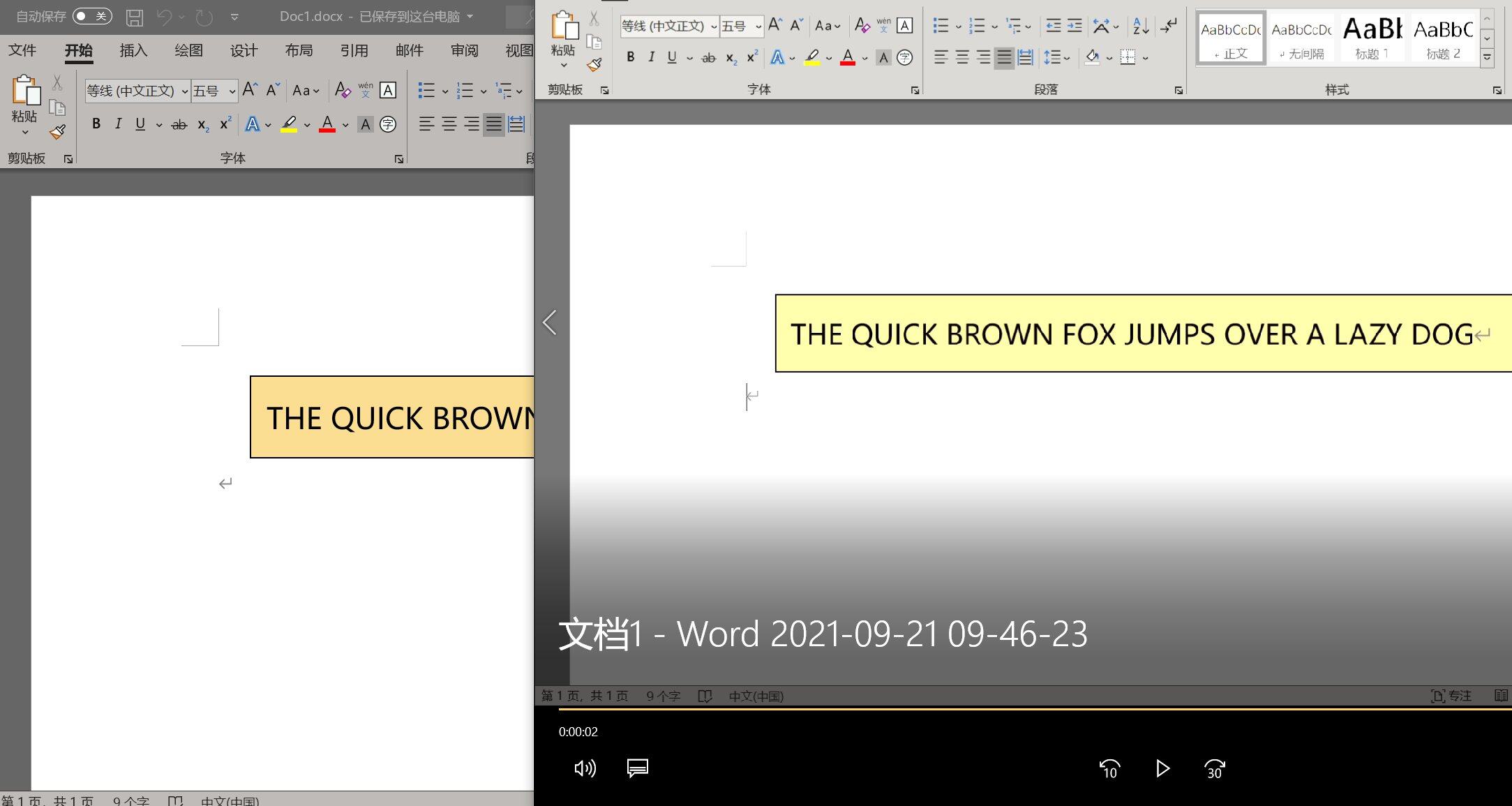
Task: Switch to the 插入 Insert tab
Action: pos(133,50)
